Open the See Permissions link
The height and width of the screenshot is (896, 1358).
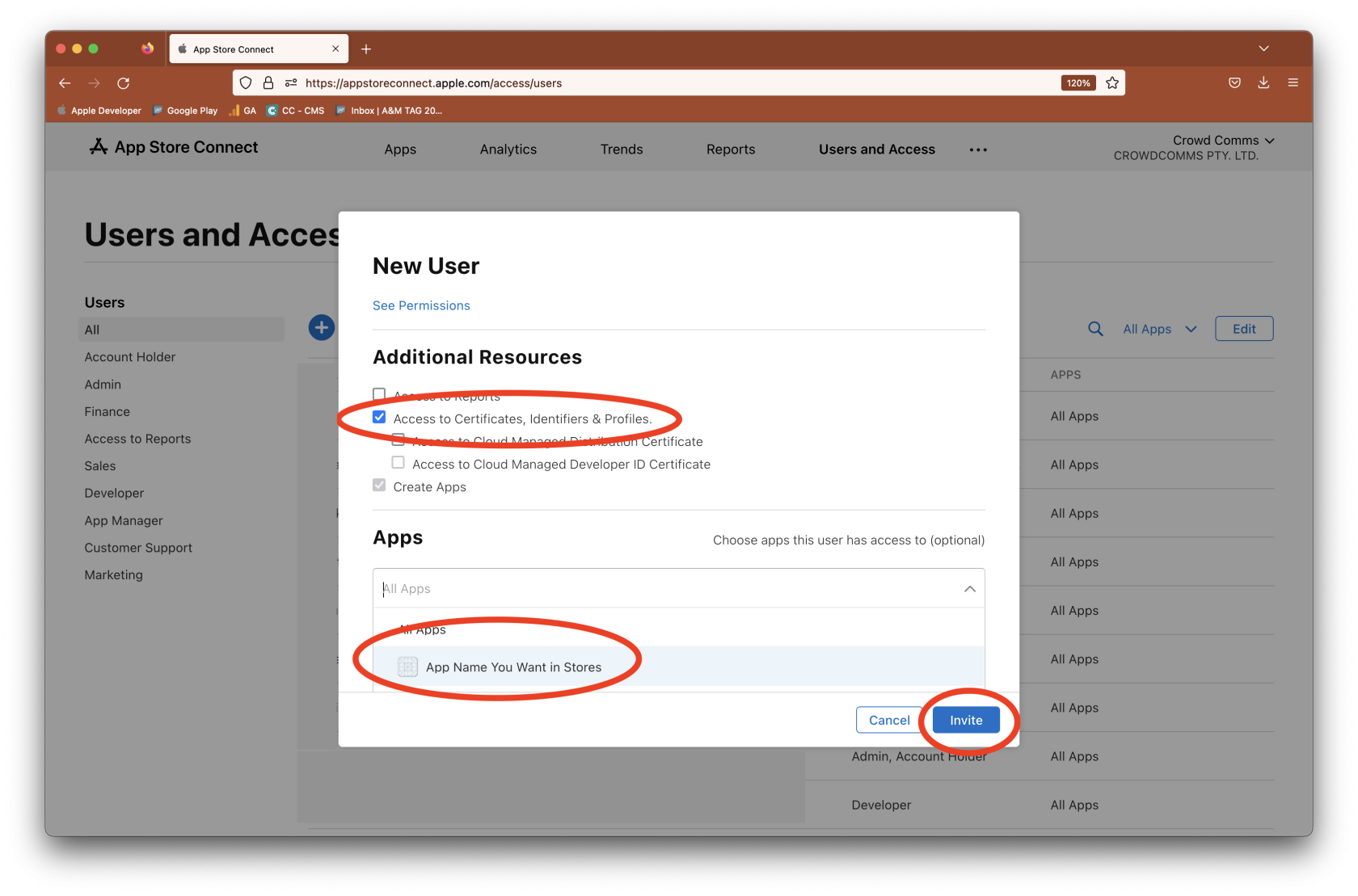(x=421, y=305)
